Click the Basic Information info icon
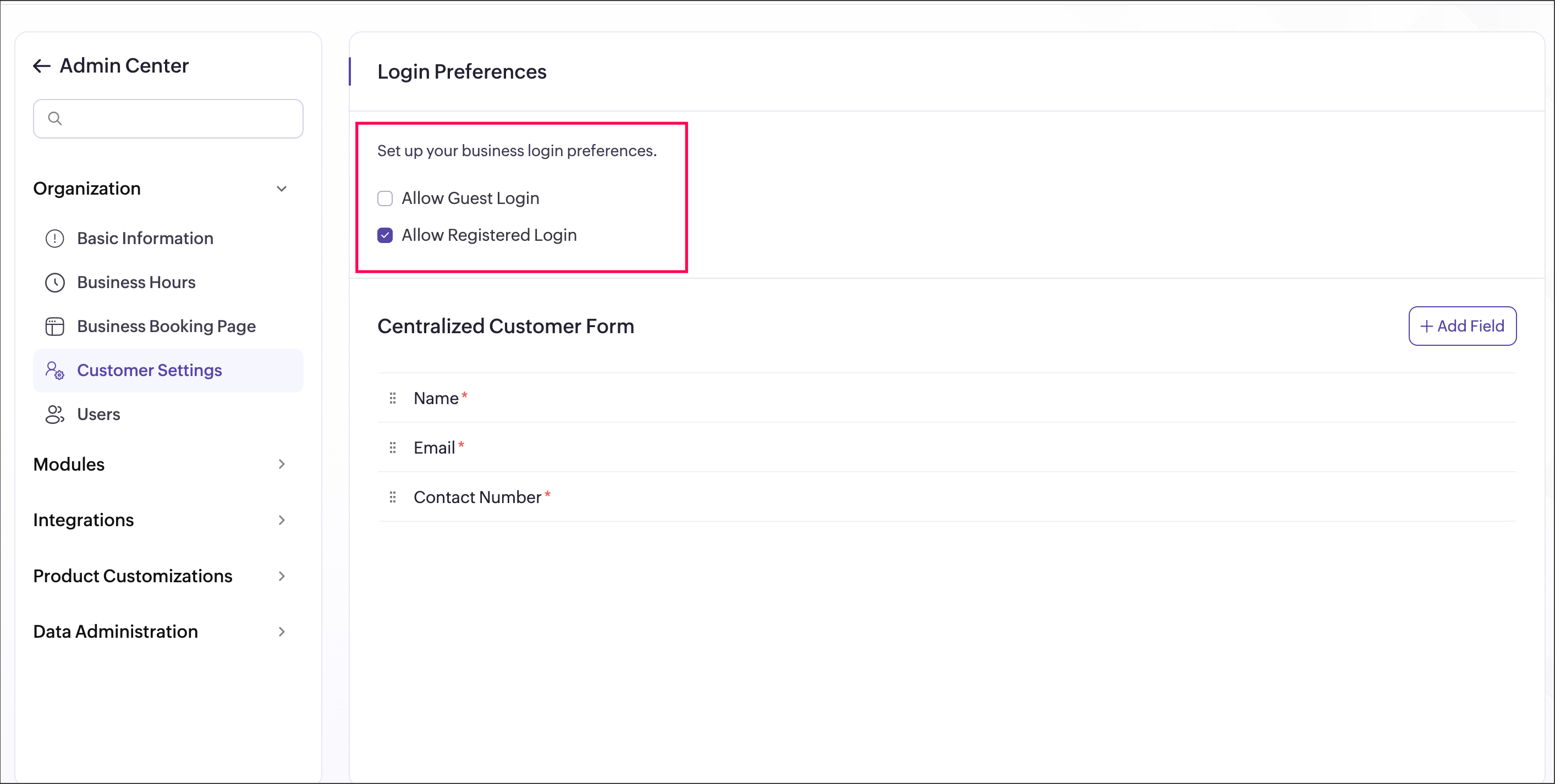This screenshot has width=1555, height=784. coord(55,239)
